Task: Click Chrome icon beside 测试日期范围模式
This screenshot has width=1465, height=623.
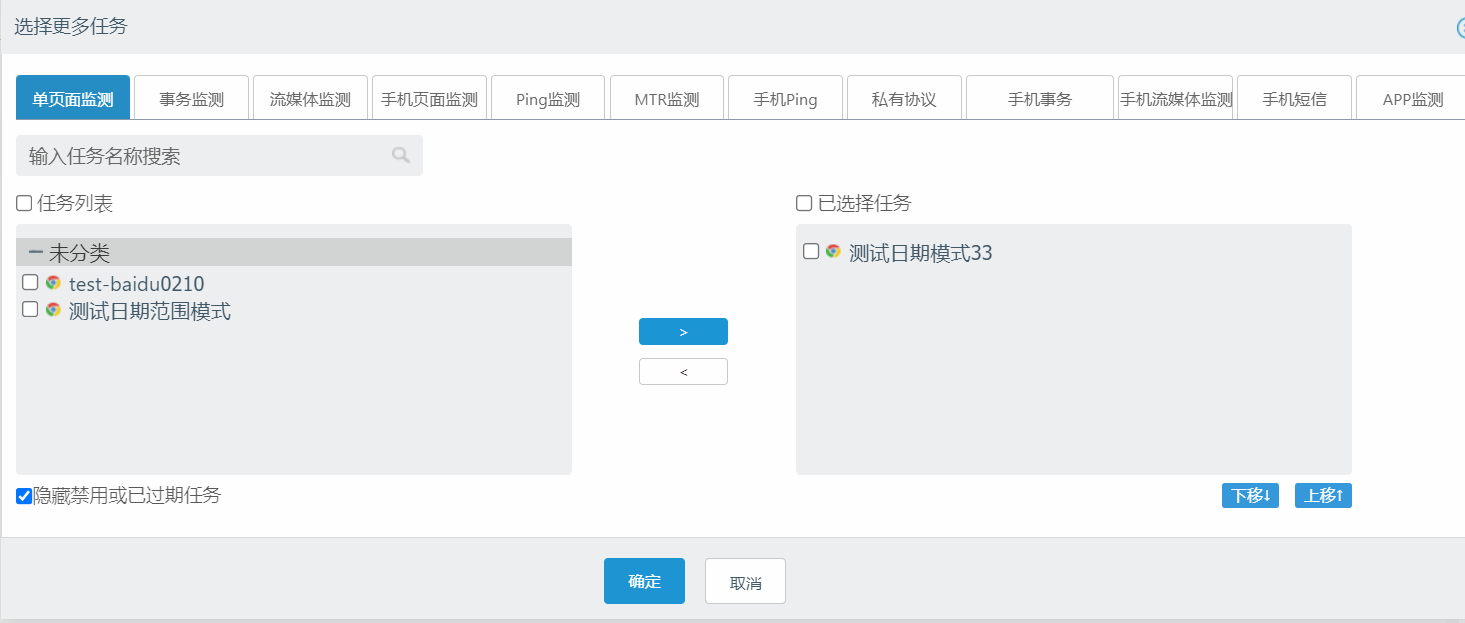Action: [x=53, y=310]
